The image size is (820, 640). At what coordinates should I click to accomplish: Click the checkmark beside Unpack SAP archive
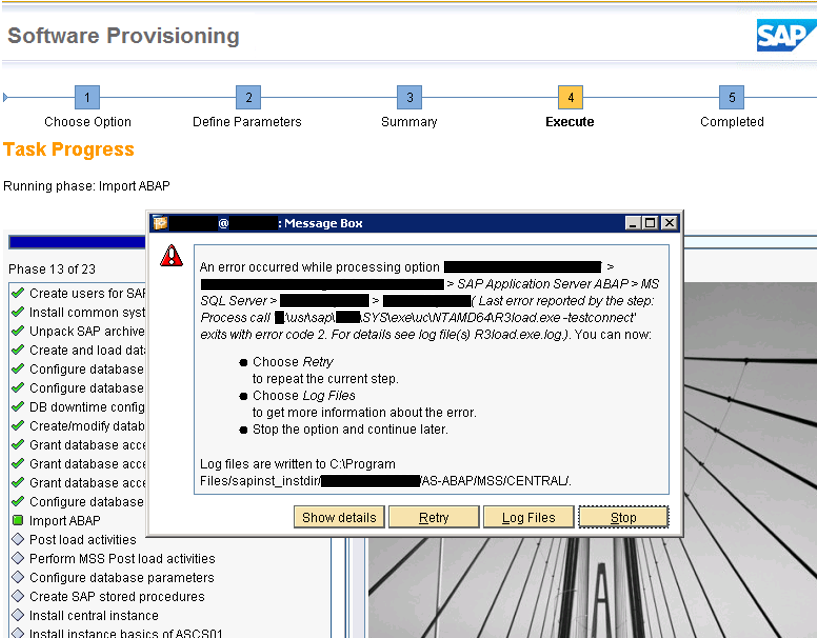pyautogui.click(x=18, y=330)
